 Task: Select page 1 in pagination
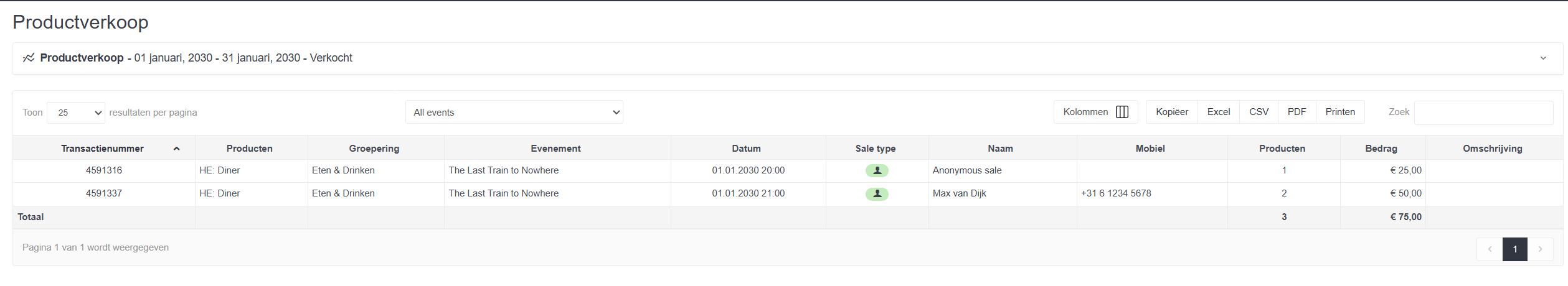(1515, 249)
